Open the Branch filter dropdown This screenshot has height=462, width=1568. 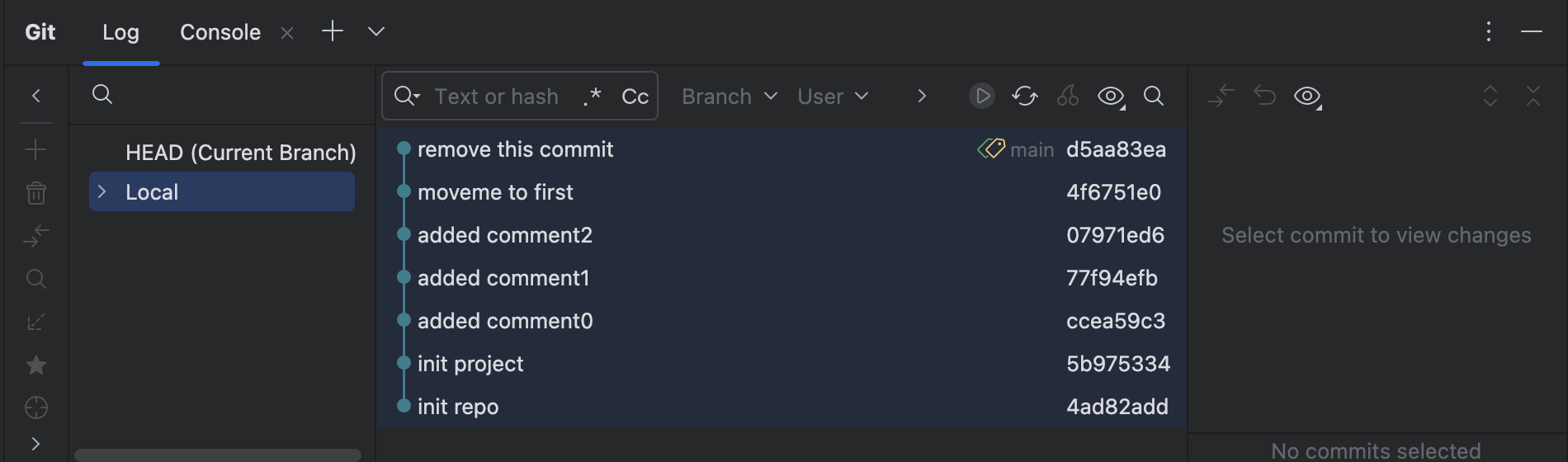(x=730, y=97)
